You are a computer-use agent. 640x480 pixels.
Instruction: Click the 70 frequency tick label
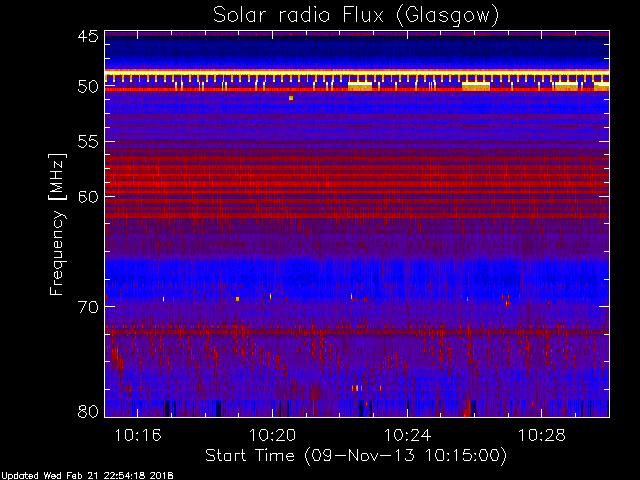[88, 307]
